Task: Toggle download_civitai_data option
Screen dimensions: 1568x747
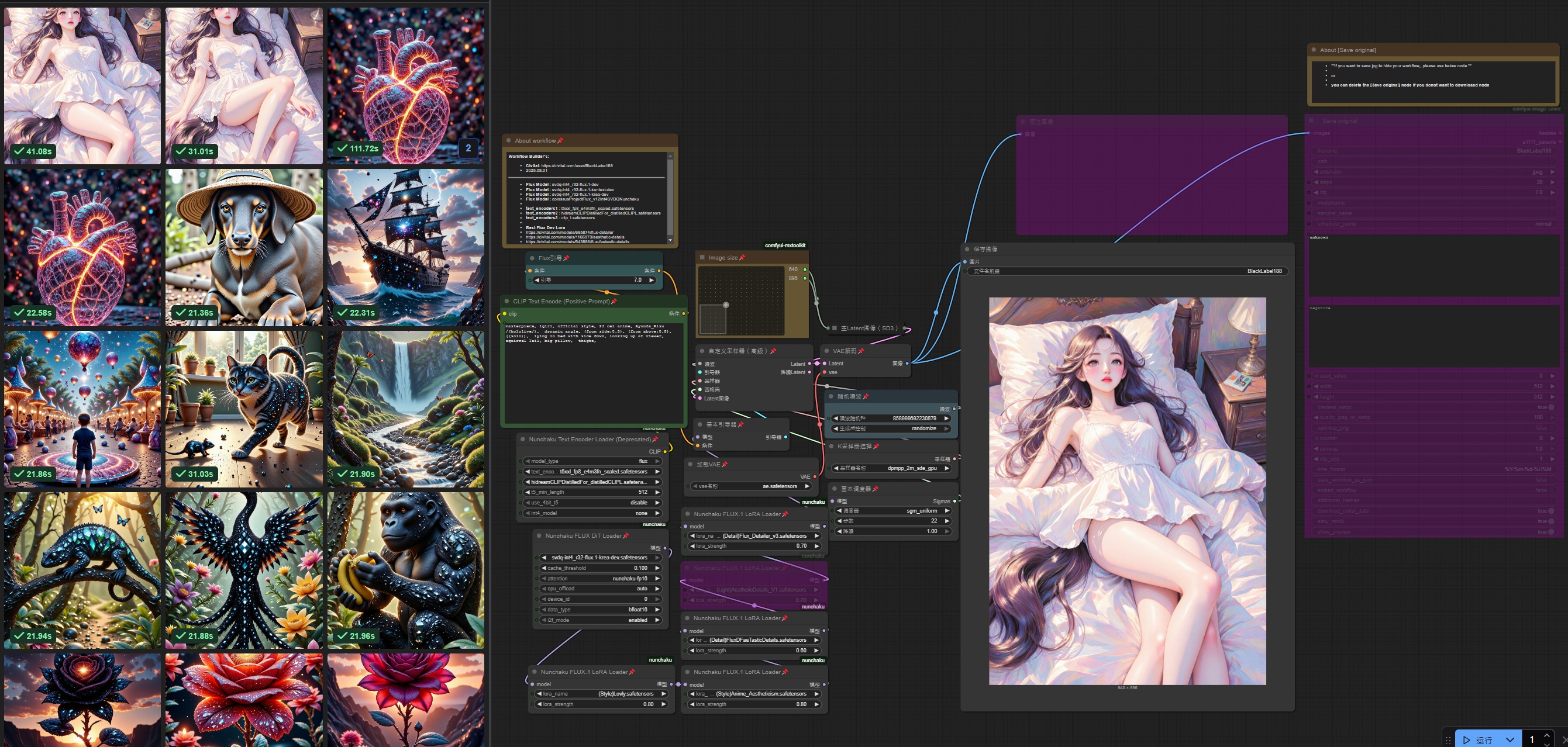Action: click(1551, 511)
